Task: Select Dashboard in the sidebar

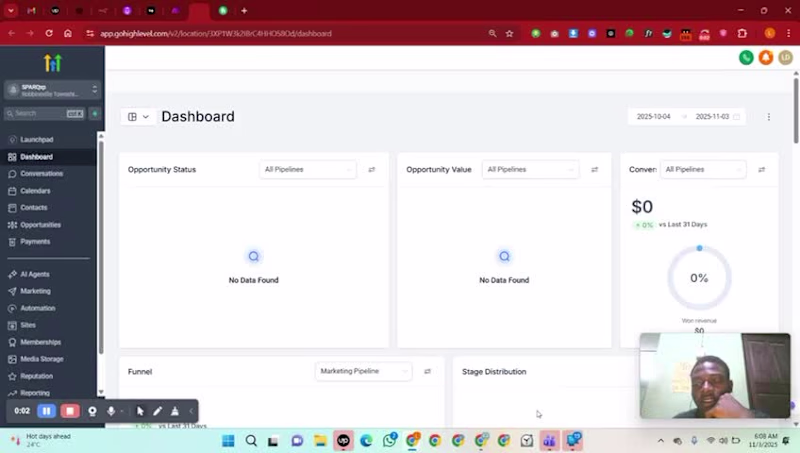Action: tap(37, 157)
